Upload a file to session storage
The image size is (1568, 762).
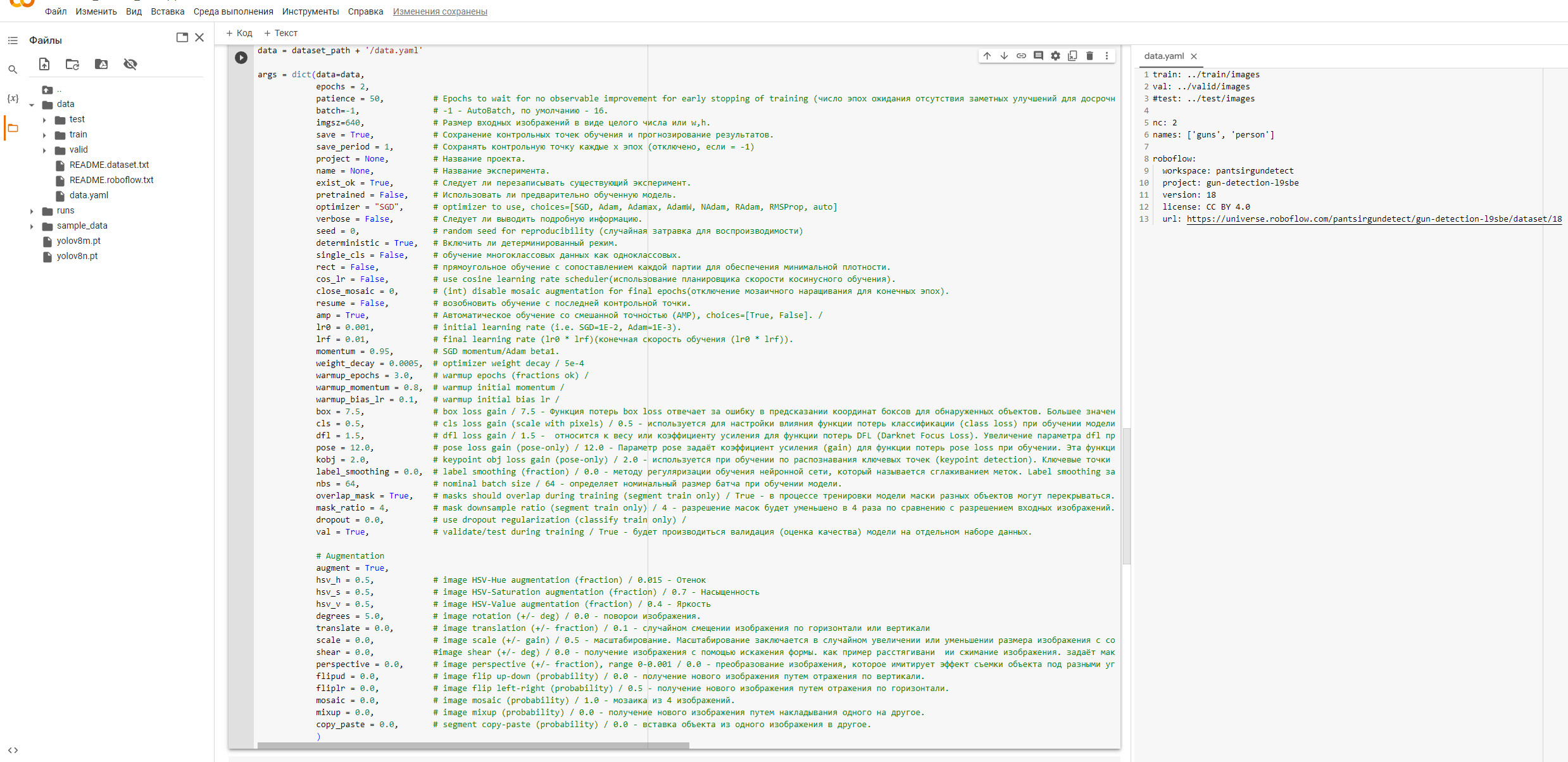pyautogui.click(x=44, y=64)
